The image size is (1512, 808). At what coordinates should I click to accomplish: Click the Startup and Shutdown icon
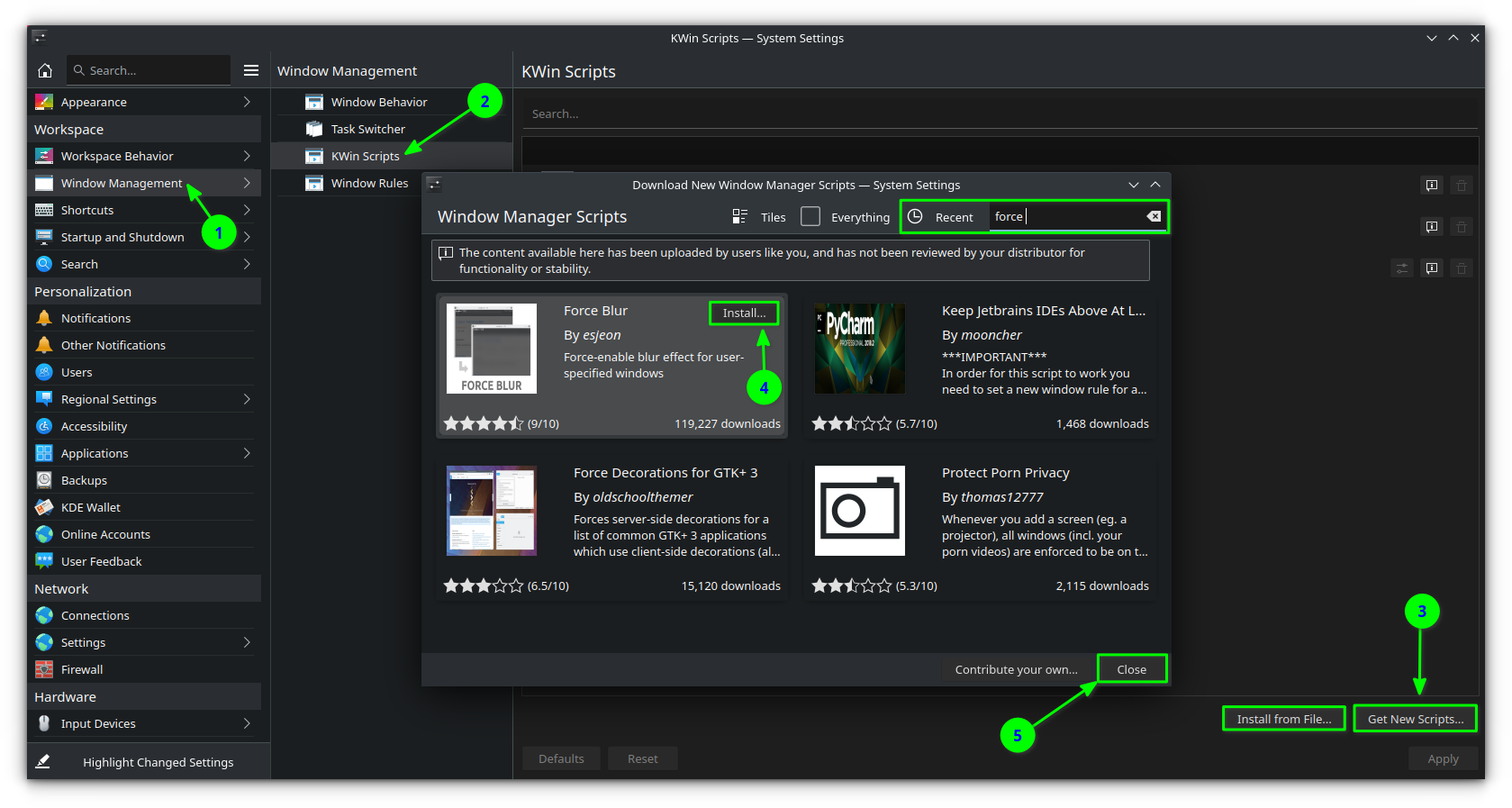[44, 237]
